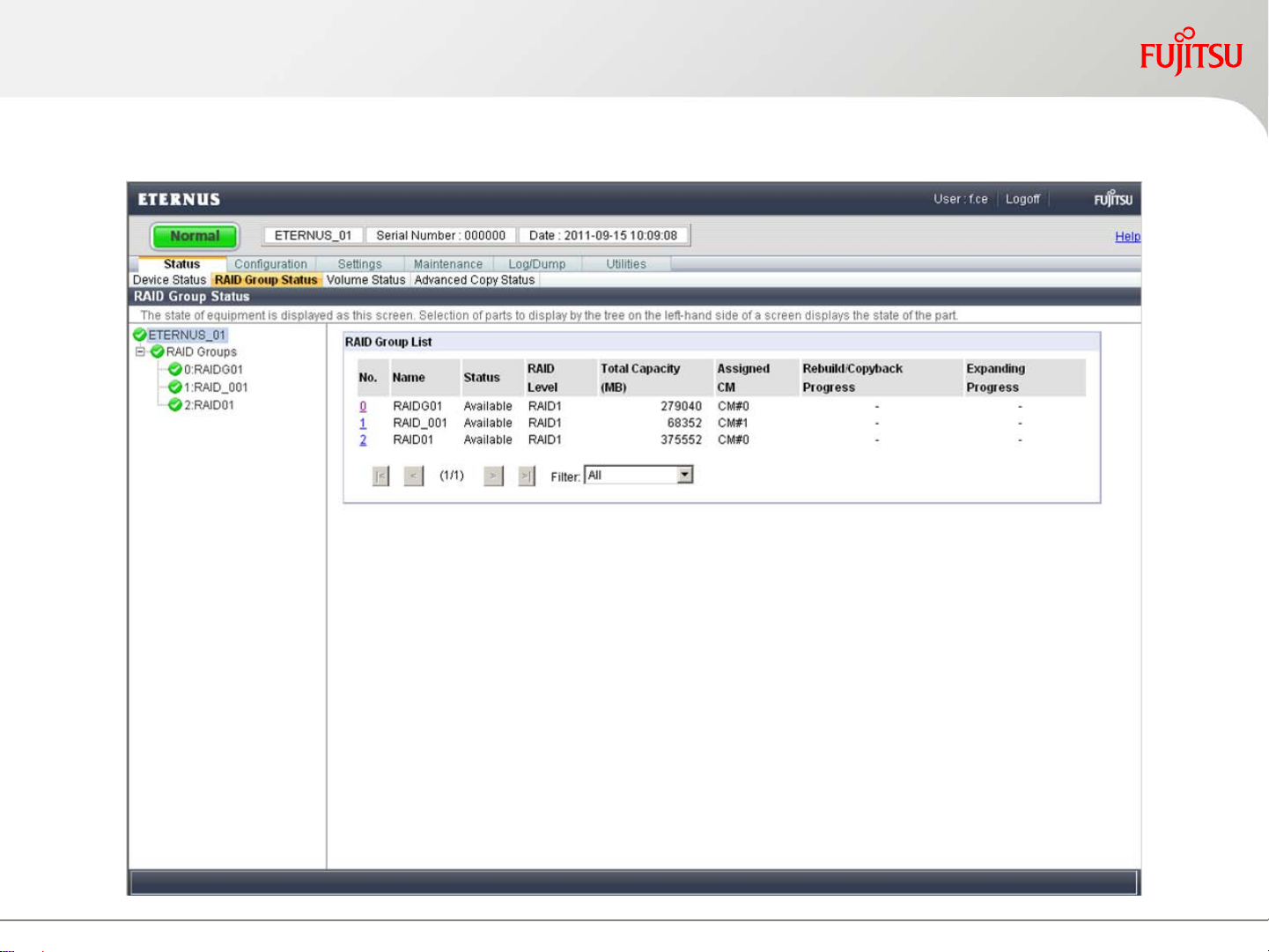Image resolution: width=1269 pixels, height=952 pixels.
Task: Click the status icon of 0:RAIDG01
Action: pos(174,369)
